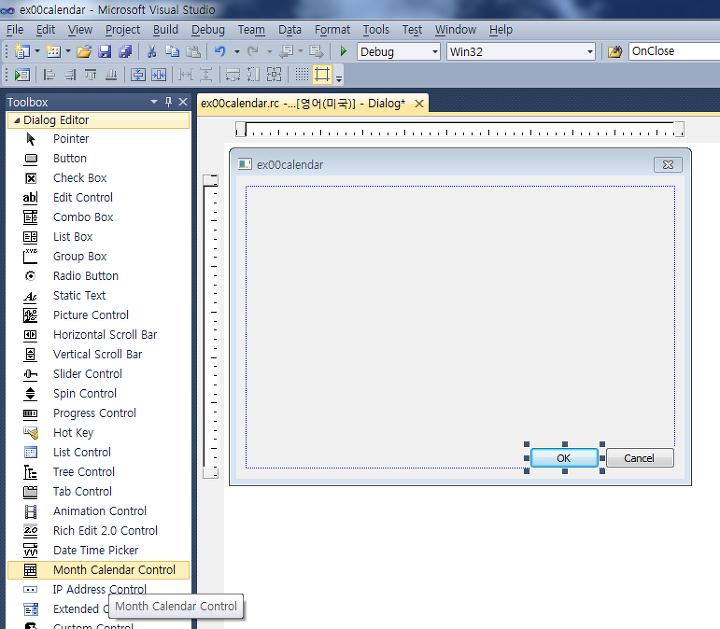Click the New Project toolbar icon
This screenshot has height=629, width=720.
pyautogui.click(x=22, y=51)
